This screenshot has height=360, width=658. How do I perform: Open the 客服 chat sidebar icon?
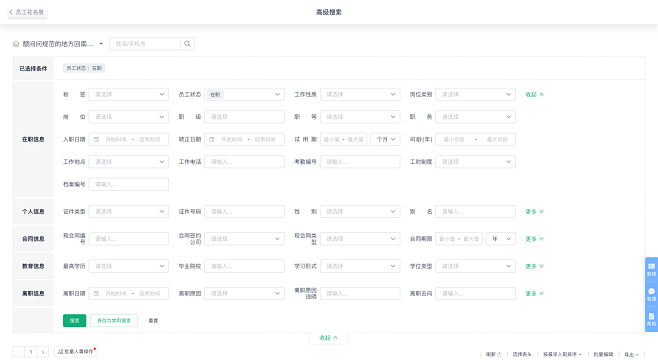[651, 295]
